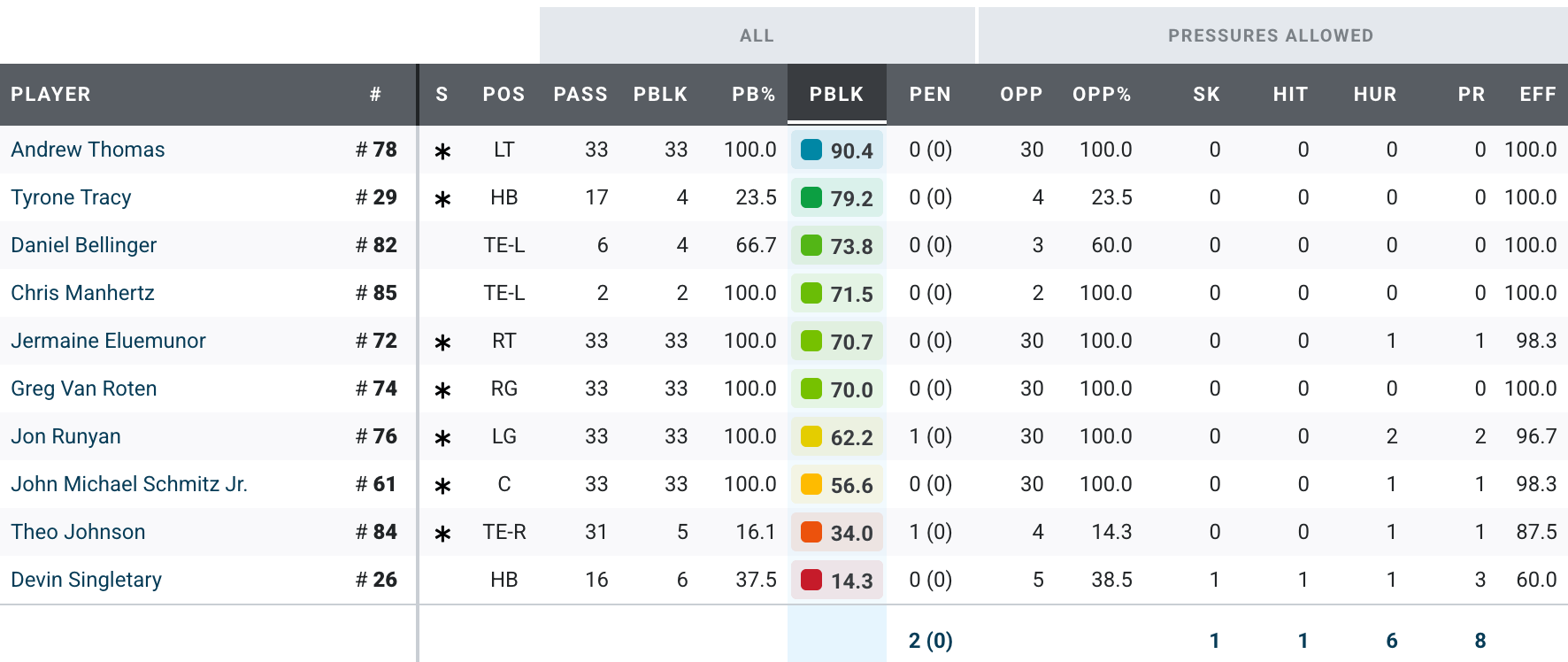This screenshot has width=1568, height=662.
Task: Click Theo Johnson starter asterisk
Action: coord(442,534)
